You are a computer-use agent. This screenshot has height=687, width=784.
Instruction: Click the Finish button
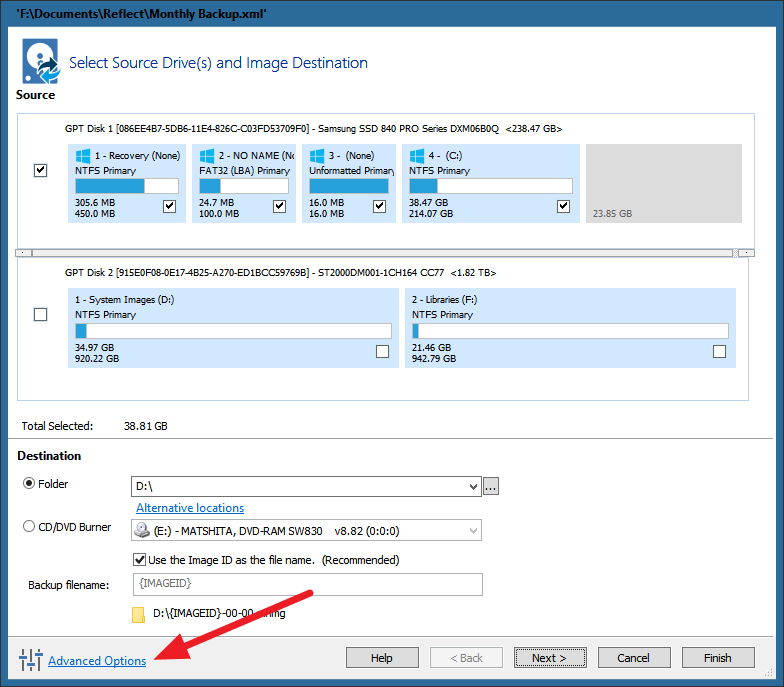point(718,658)
